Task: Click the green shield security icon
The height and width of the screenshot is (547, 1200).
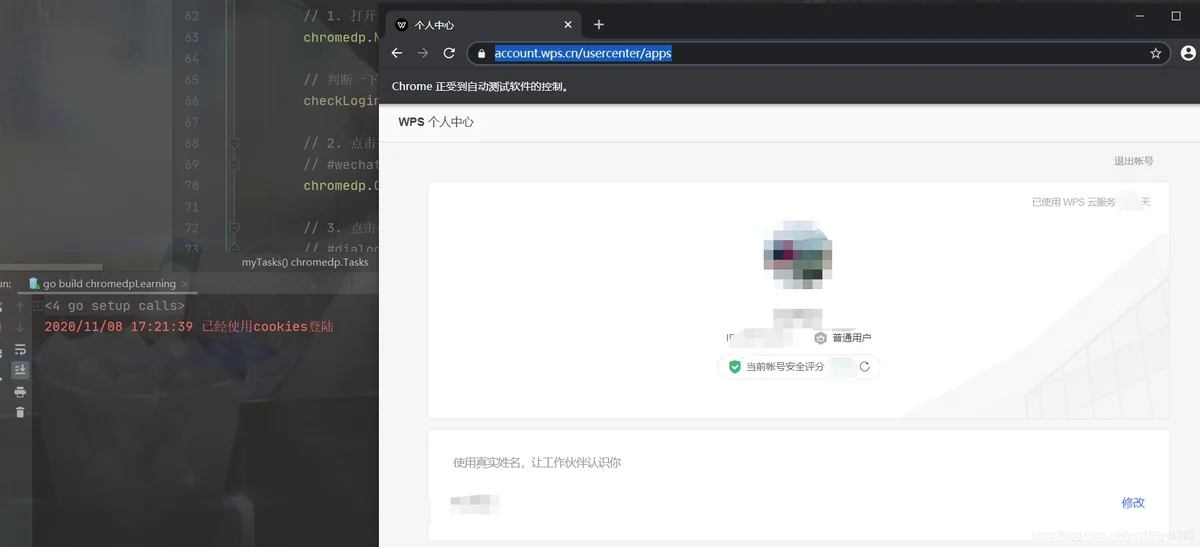Action: point(734,367)
